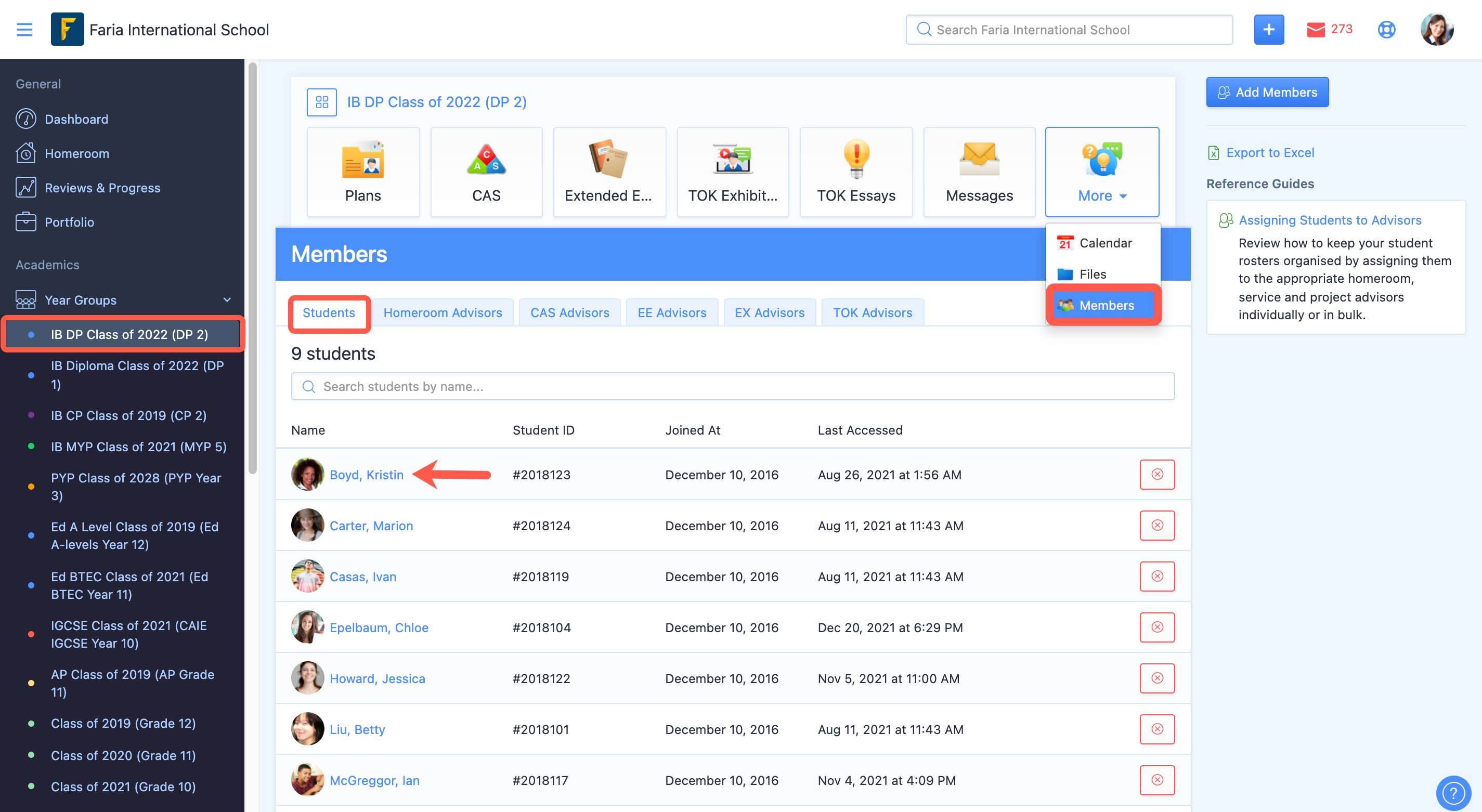Toggle the hamburger navigation menu
The image size is (1482, 812).
pyautogui.click(x=24, y=29)
